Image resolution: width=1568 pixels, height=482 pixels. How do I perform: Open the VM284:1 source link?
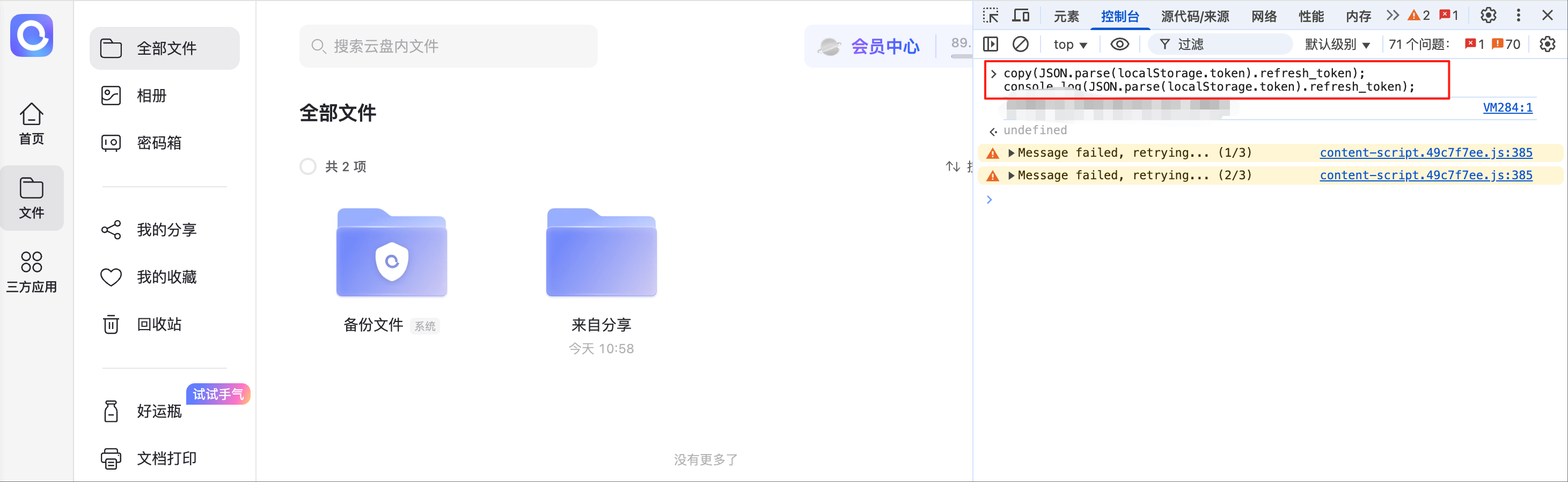coord(1508,108)
